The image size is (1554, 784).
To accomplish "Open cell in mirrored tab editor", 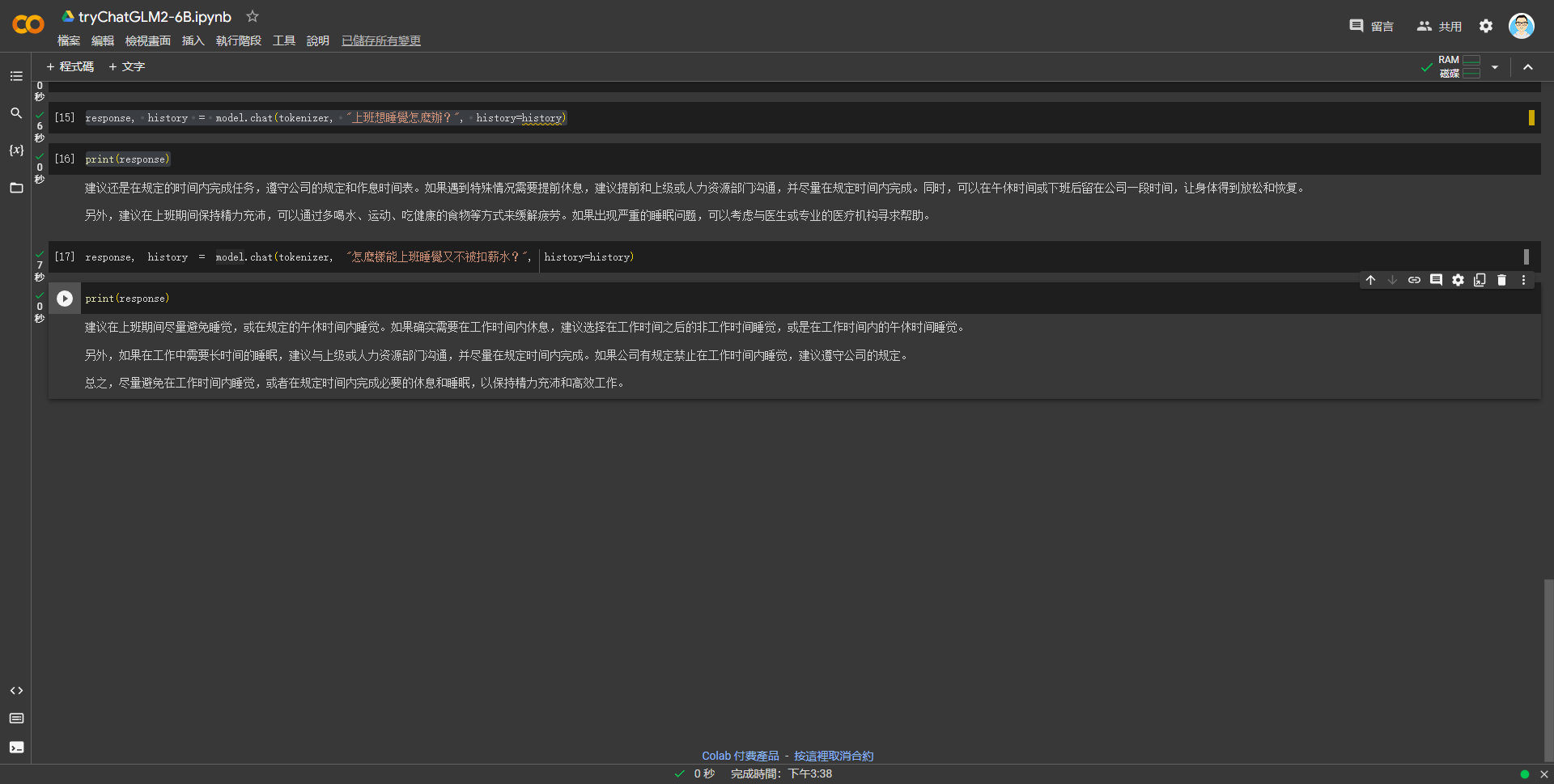I will click(1480, 280).
